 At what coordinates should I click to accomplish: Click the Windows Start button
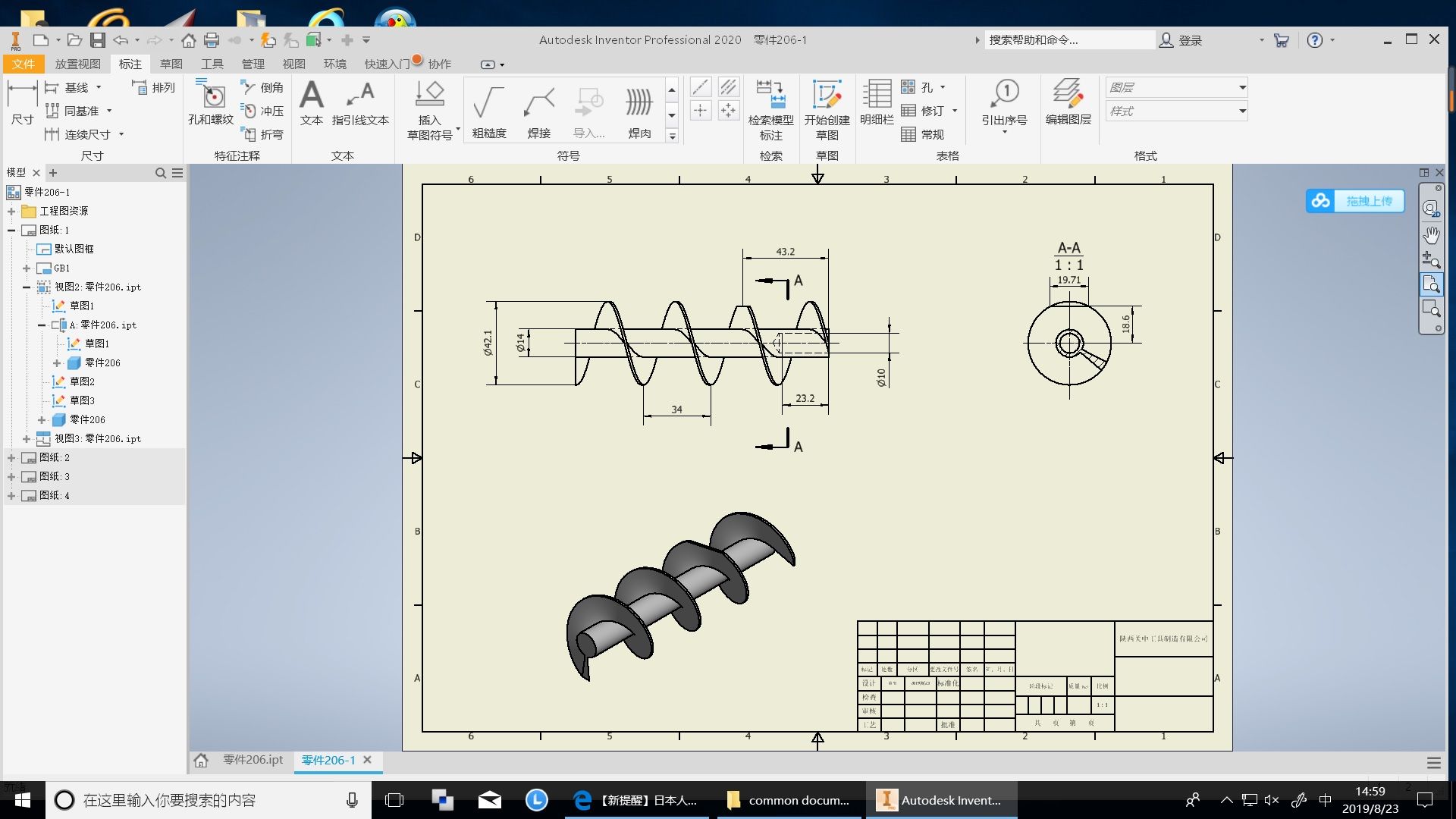[x=22, y=800]
